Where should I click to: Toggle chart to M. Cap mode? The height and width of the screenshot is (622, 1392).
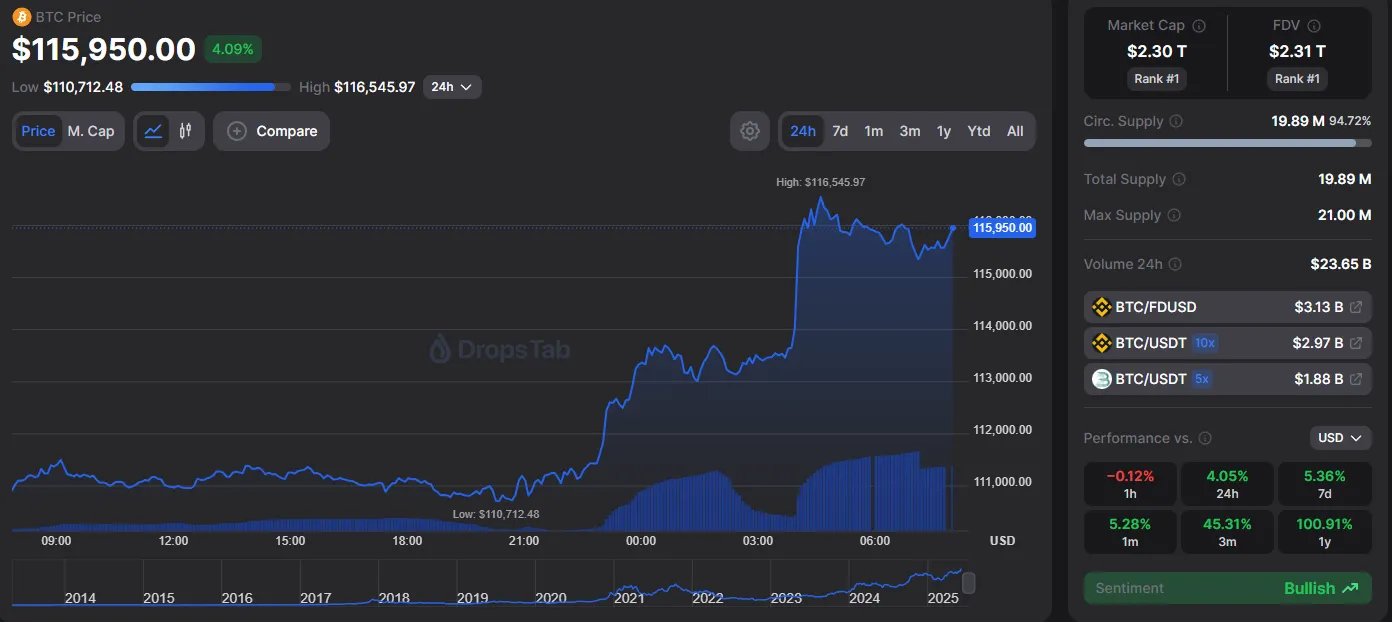(91, 131)
